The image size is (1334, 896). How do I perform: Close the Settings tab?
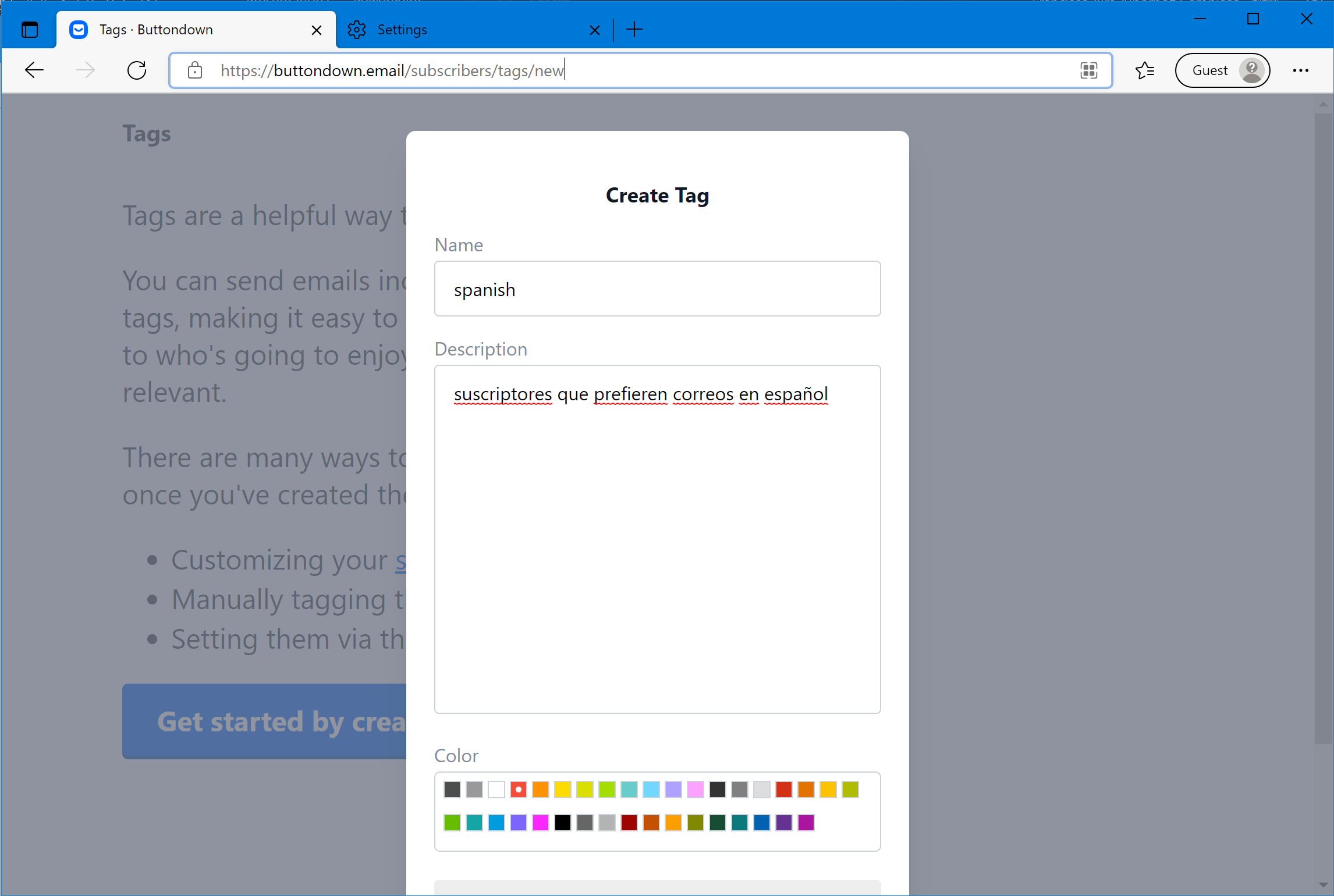click(x=594, y=30)
